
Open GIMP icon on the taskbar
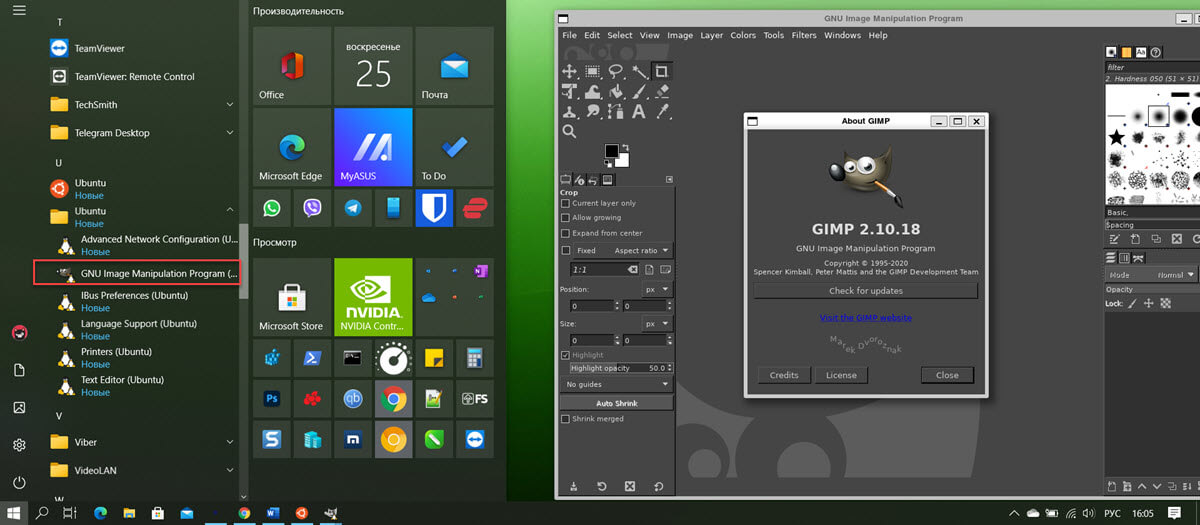330,513
